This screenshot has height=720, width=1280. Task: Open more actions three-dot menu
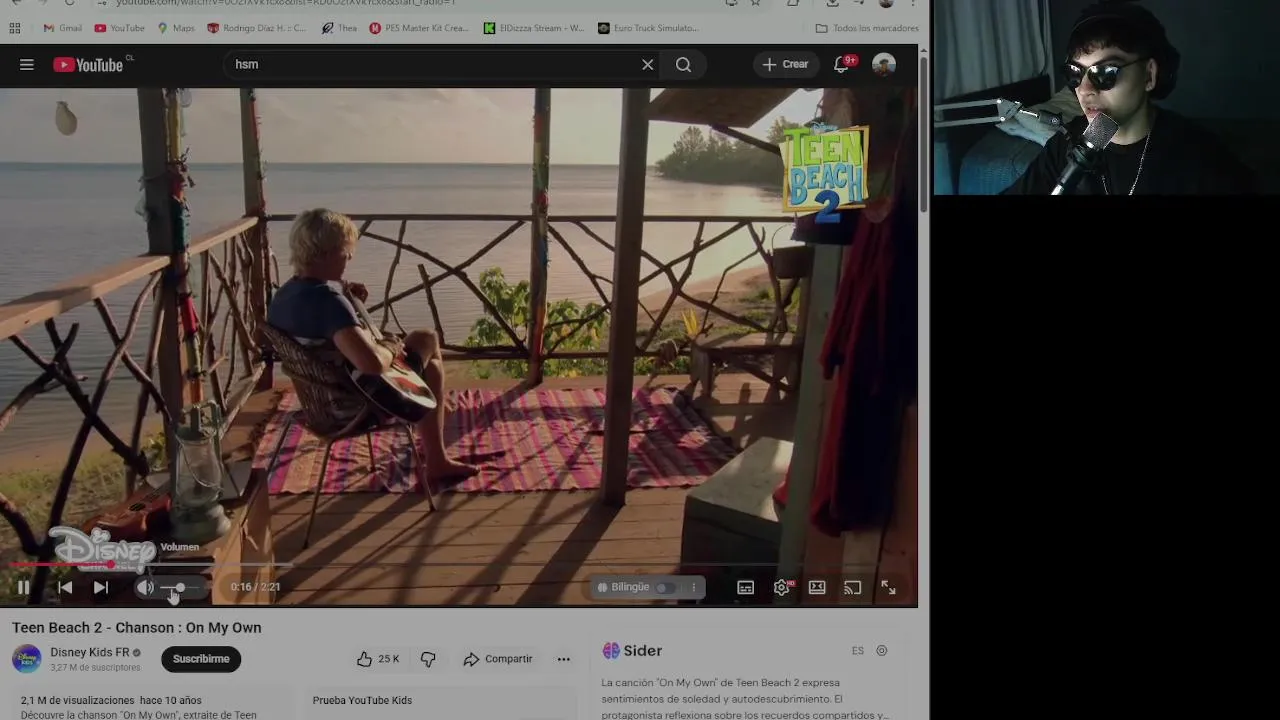(563, 659)
